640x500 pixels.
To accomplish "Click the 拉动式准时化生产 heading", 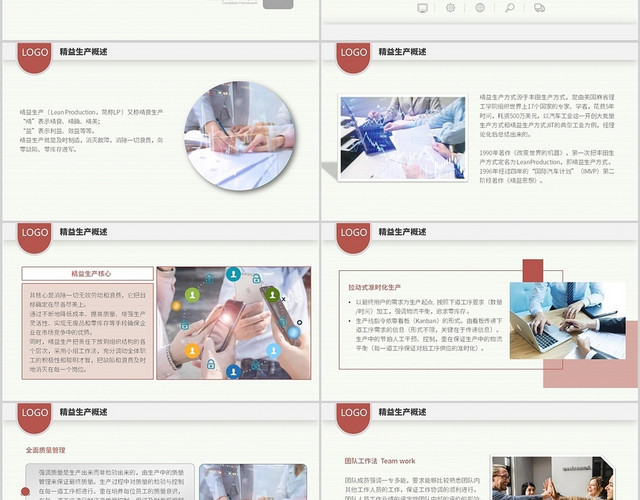I will click(x=374, y=287).
